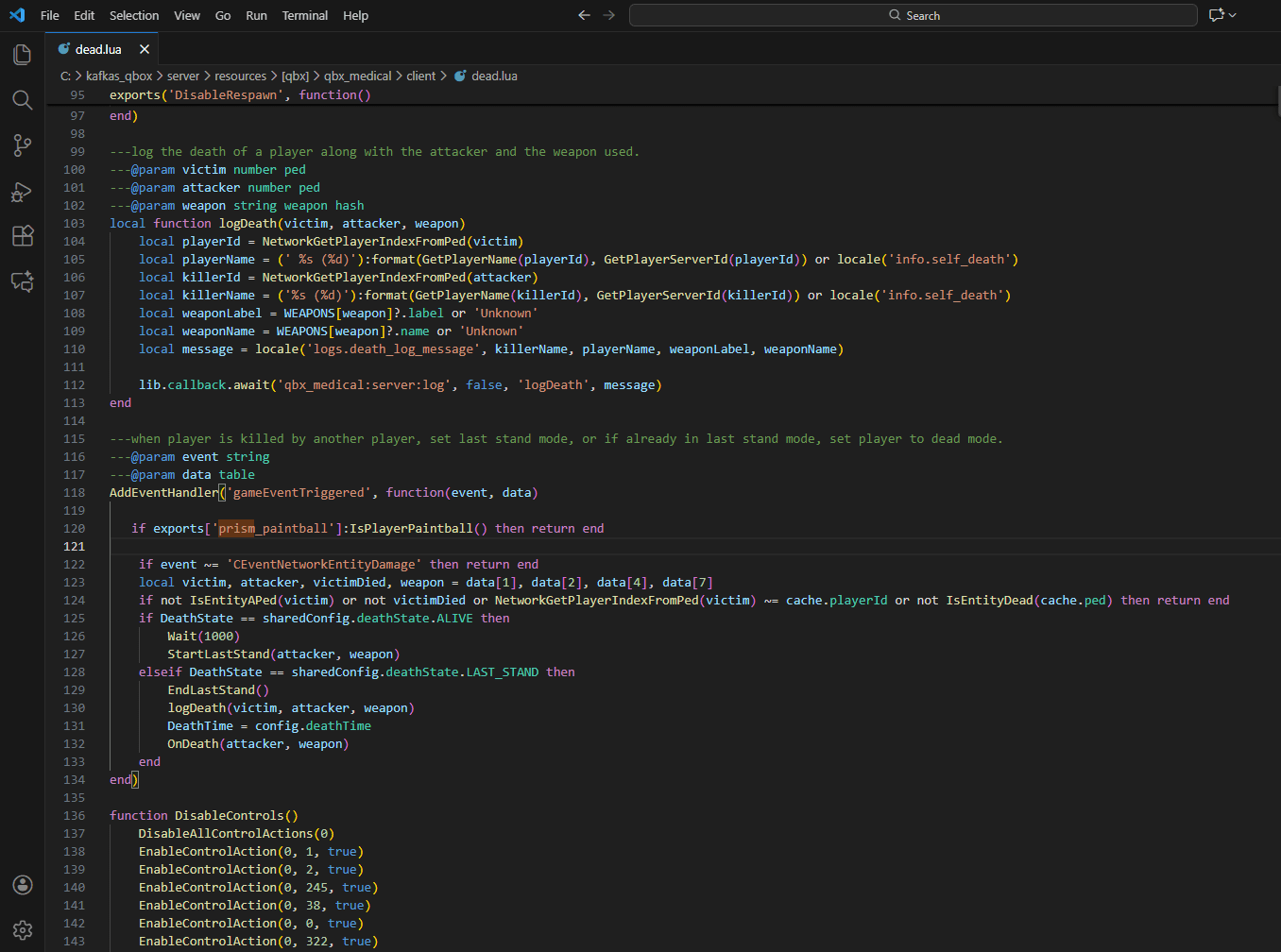Click the resources breadcrumb item

pyautogui.click(x=240, y=76)
